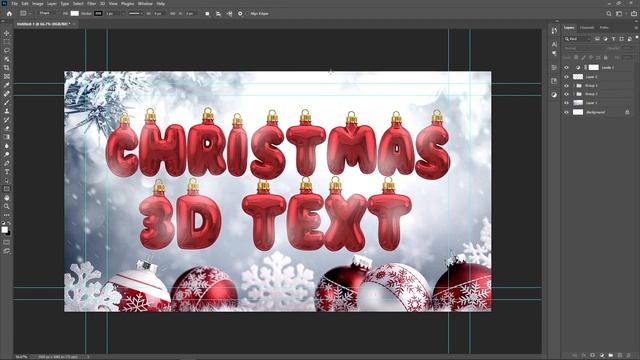Switch to the Channels tab
Viewport: 640px width, 360px height.
click(587, 28)
